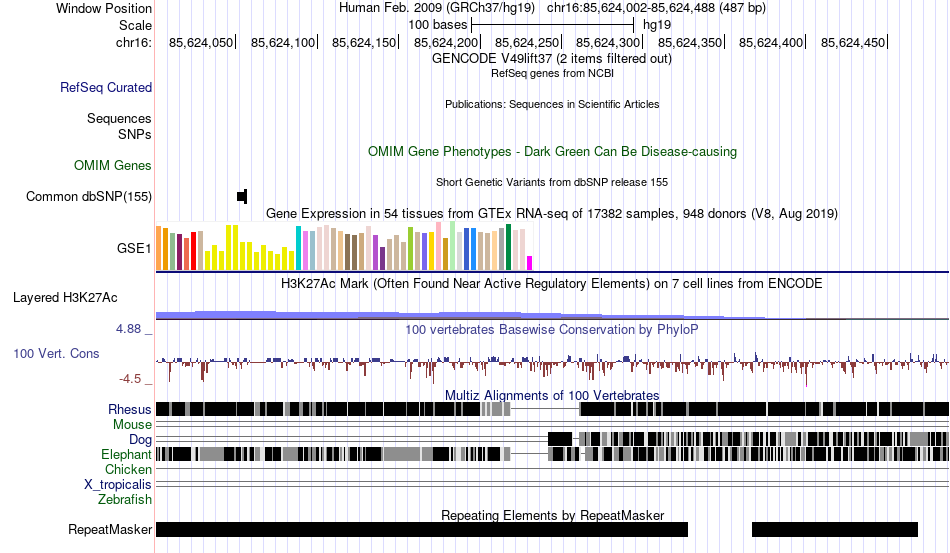Click the 4.88 conservation scale value
The height and width of the screenshot is (553, 950).
pyautogui.click(x=128, y=328)
